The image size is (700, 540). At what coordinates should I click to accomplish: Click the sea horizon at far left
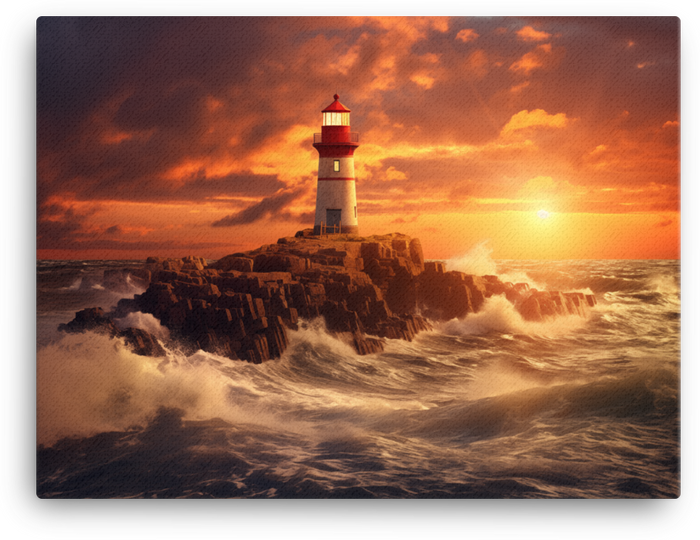tap(70, 262)
